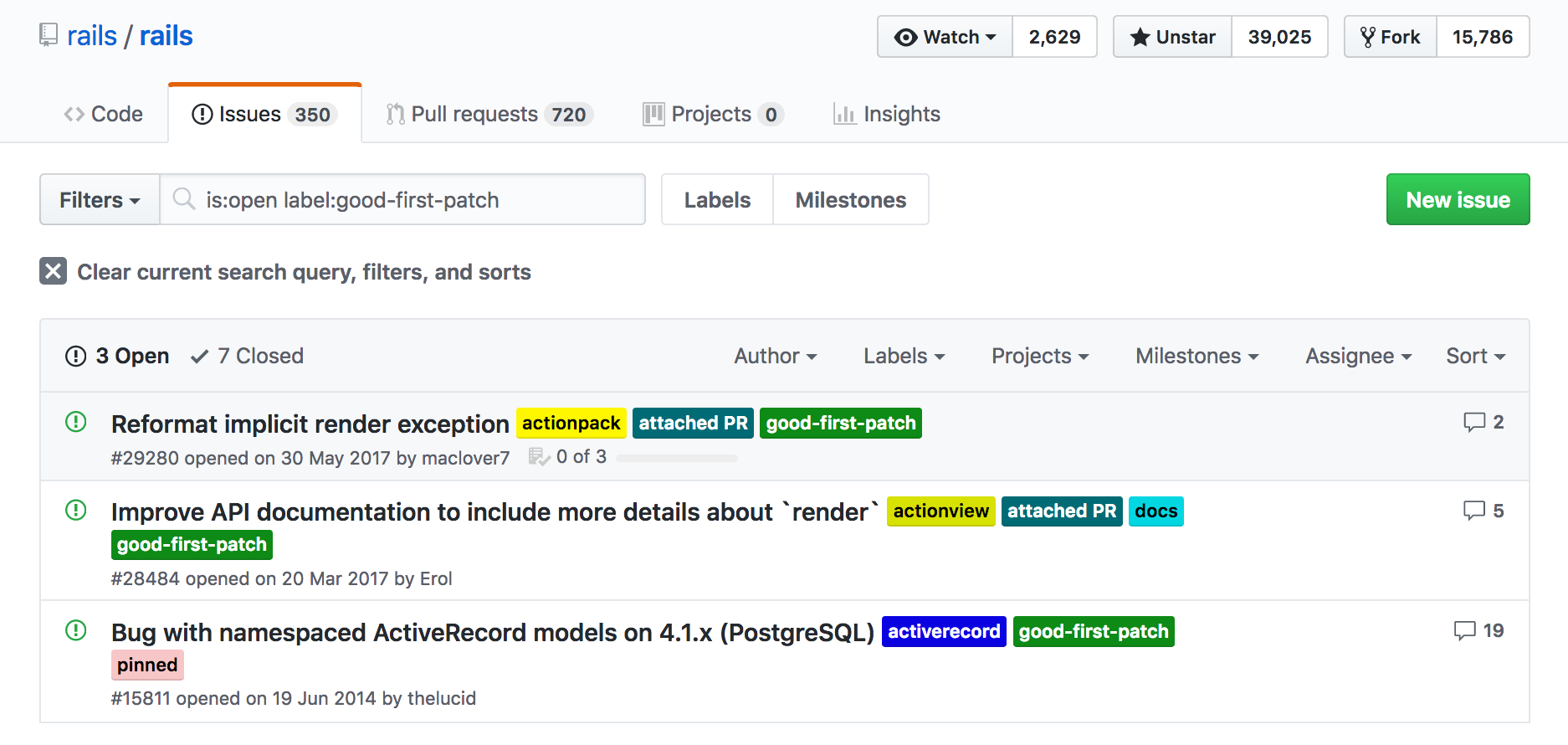The width and height of the screenshot is (1568, 745).
Task: Expand the Projects filter dropdown
Action: tap(1040, 356)
